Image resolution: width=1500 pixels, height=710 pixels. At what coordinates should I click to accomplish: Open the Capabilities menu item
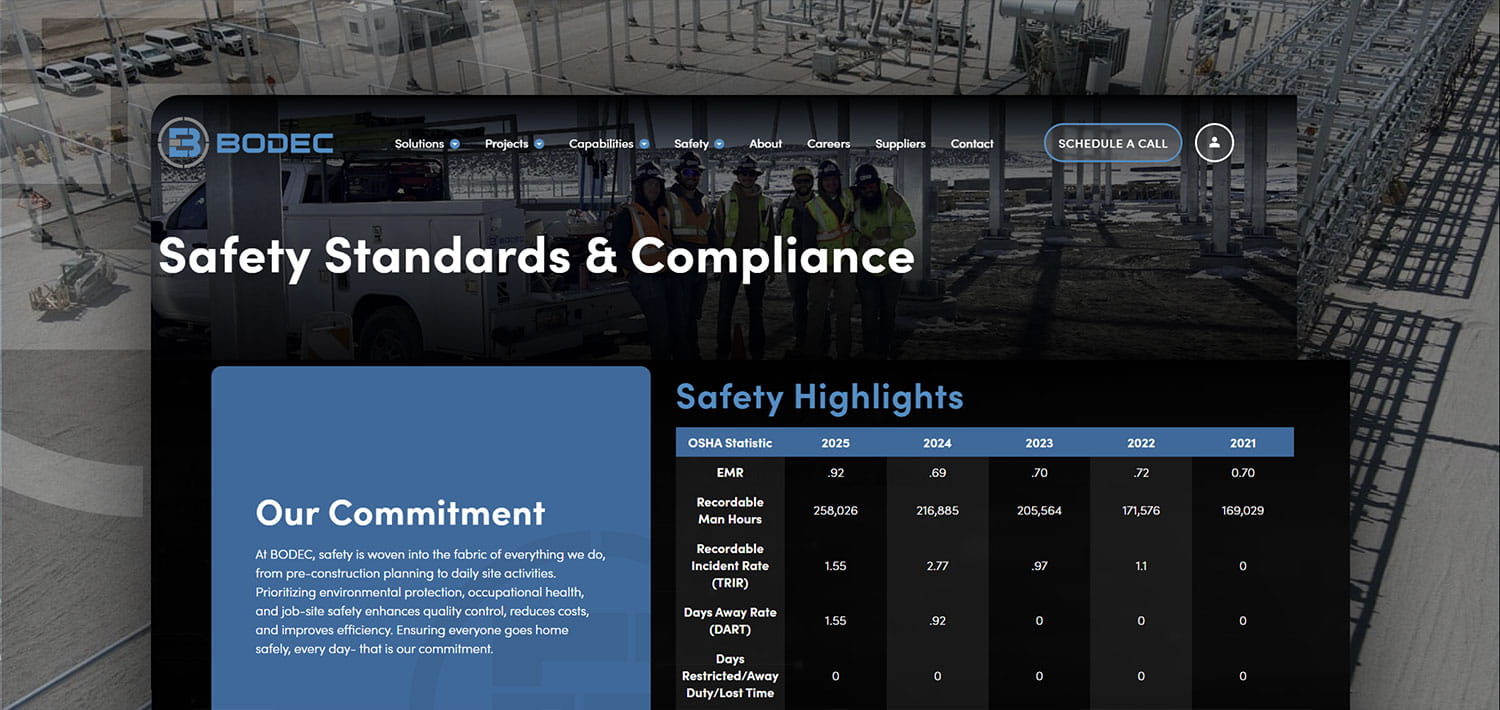coord(601,144)
